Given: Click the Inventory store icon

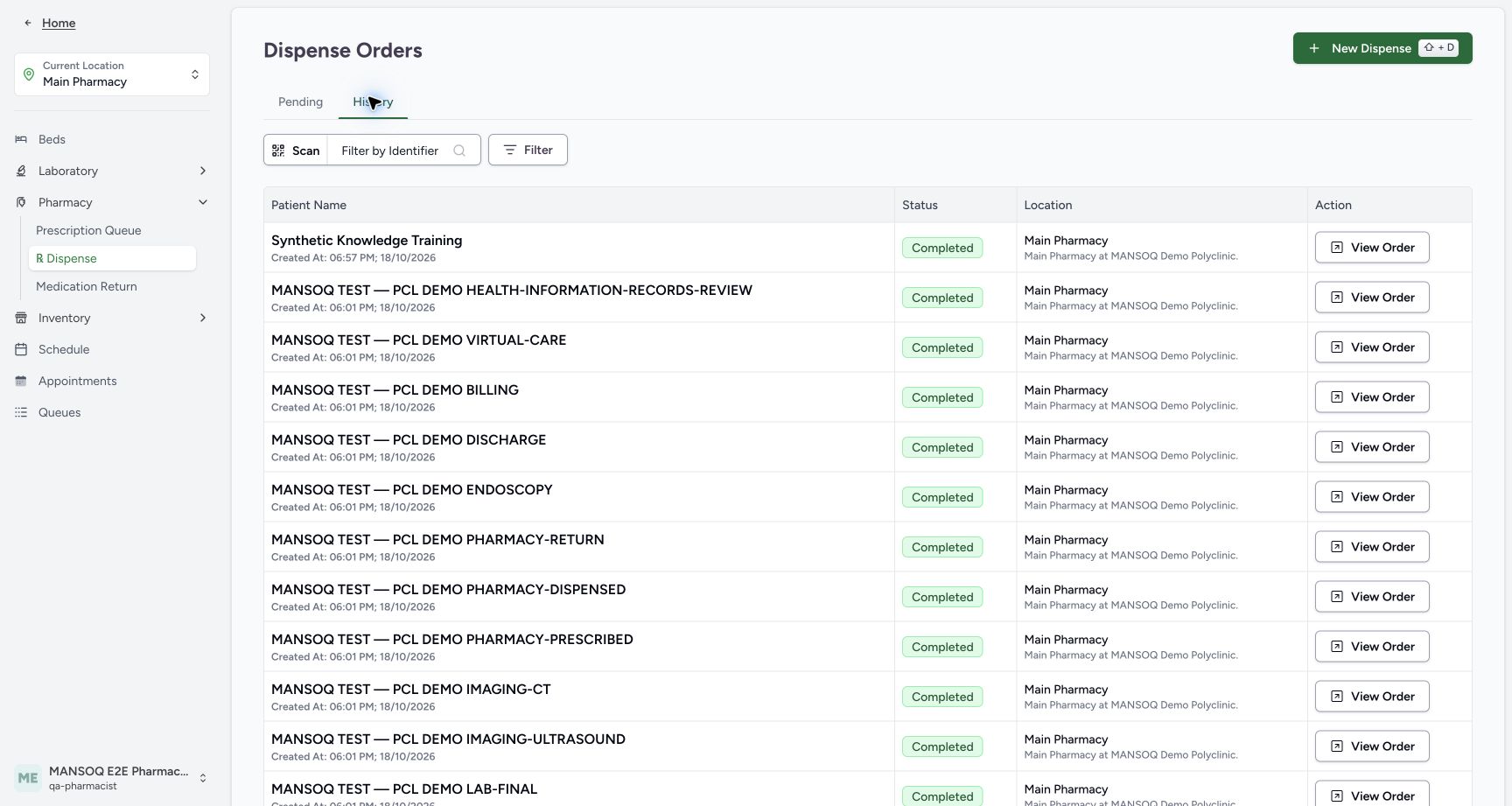Looking at the screenshot, I should 21,318.
